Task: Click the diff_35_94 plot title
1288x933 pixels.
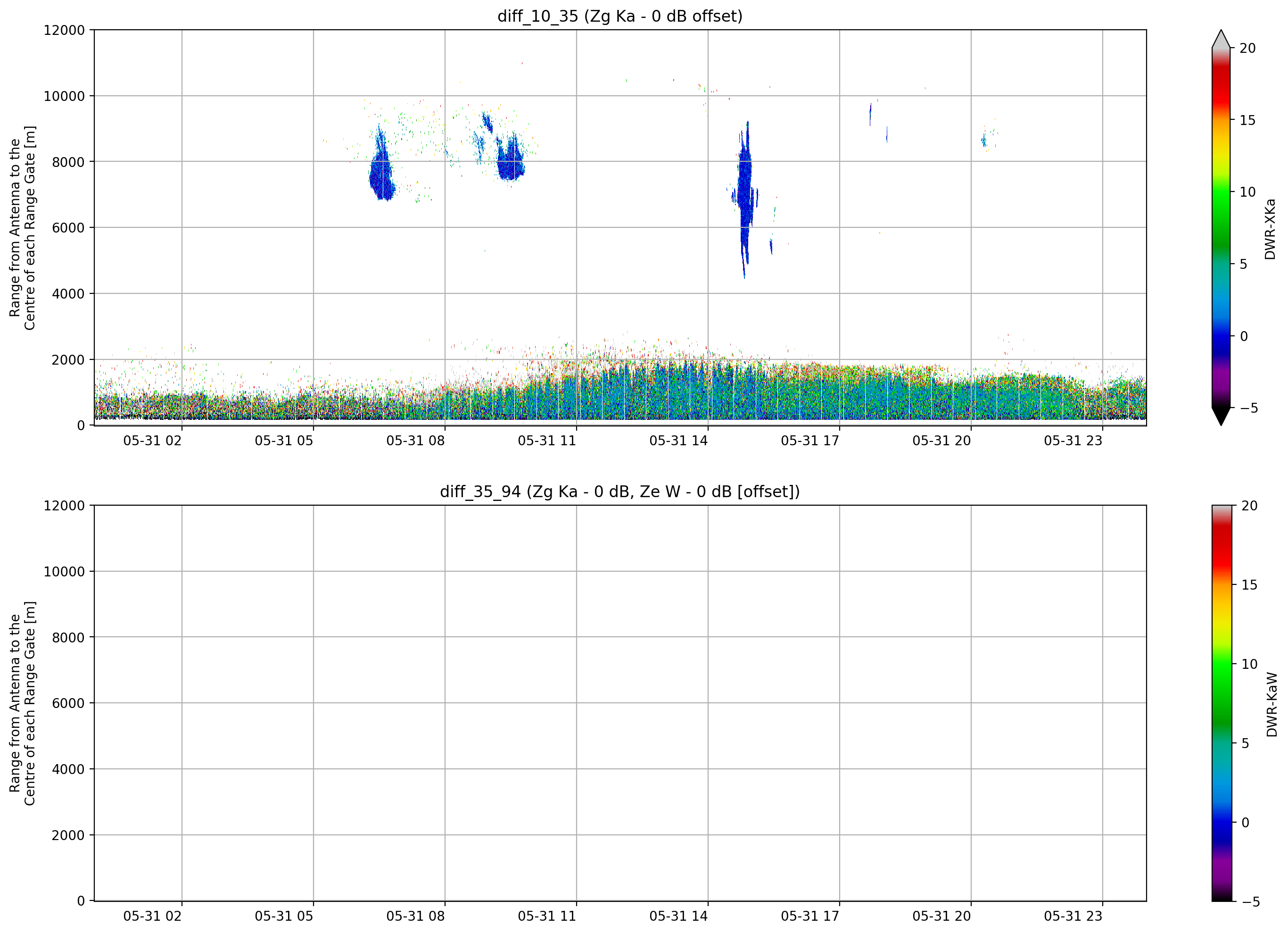Action: click(x=619, y=491)
